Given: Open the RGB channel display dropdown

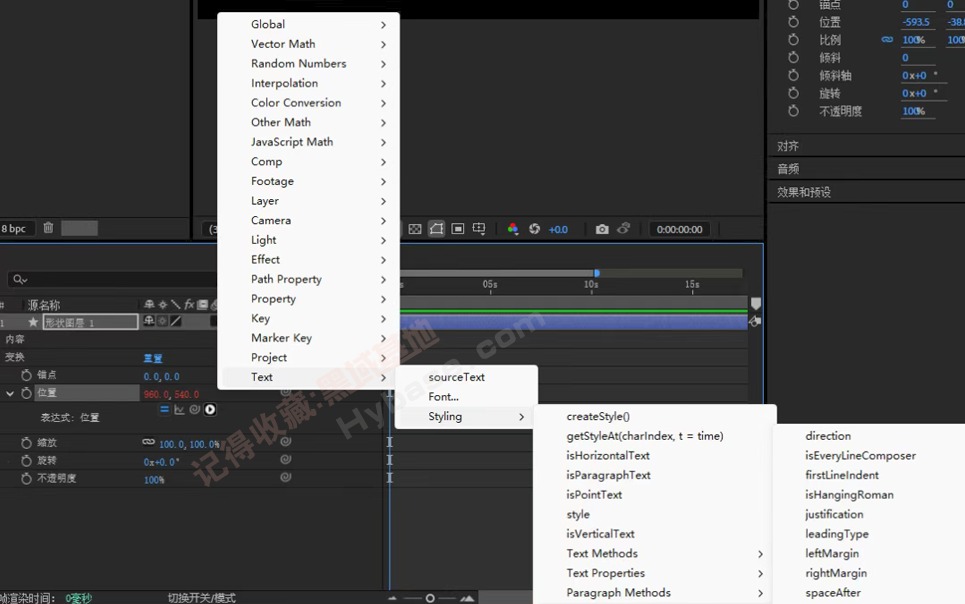Looking at the screenshot, I should tap(512, 229).
